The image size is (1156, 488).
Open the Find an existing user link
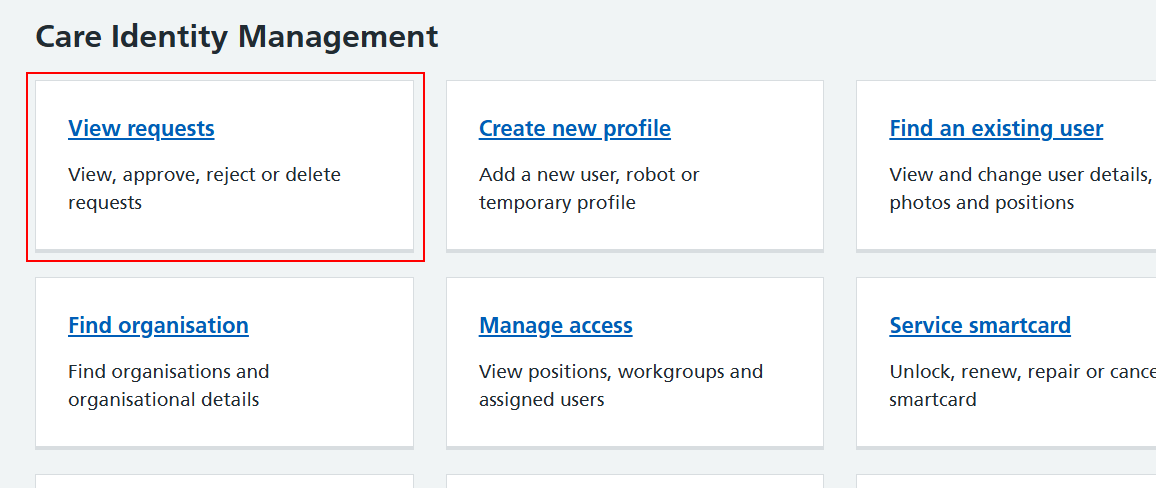(x=996, y=128)
